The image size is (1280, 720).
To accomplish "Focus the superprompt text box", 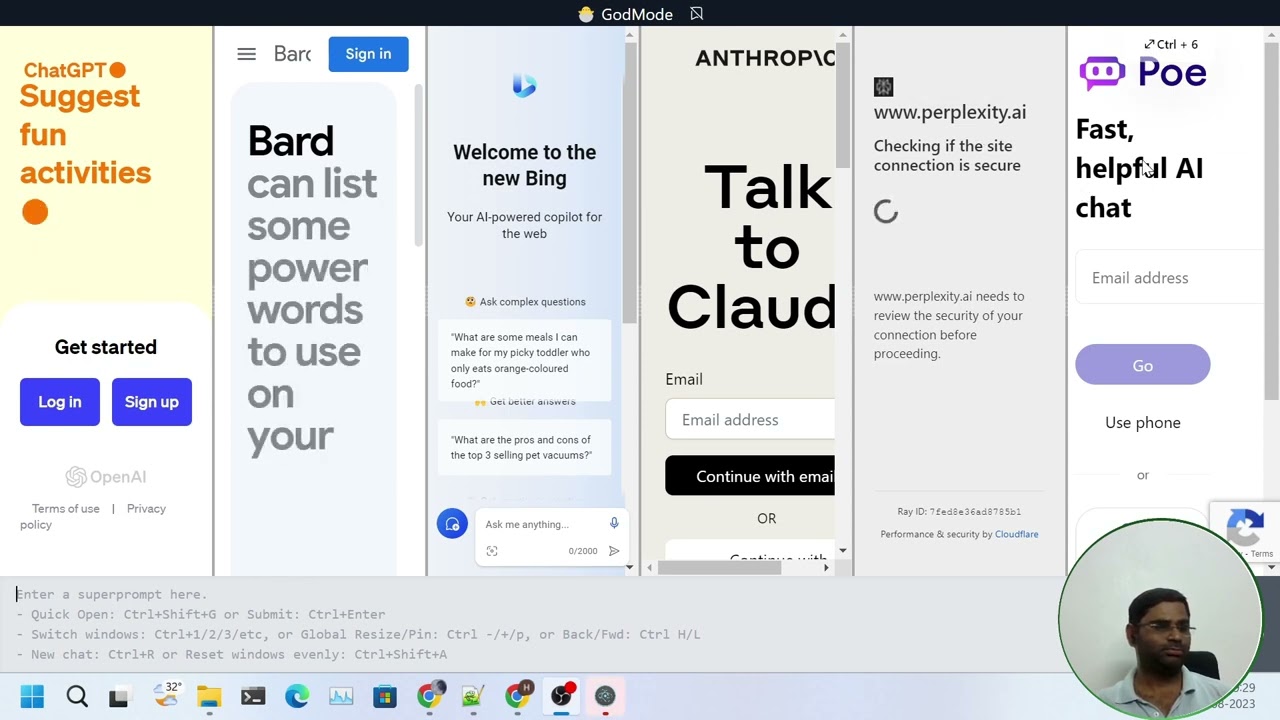I will (530, 594).
